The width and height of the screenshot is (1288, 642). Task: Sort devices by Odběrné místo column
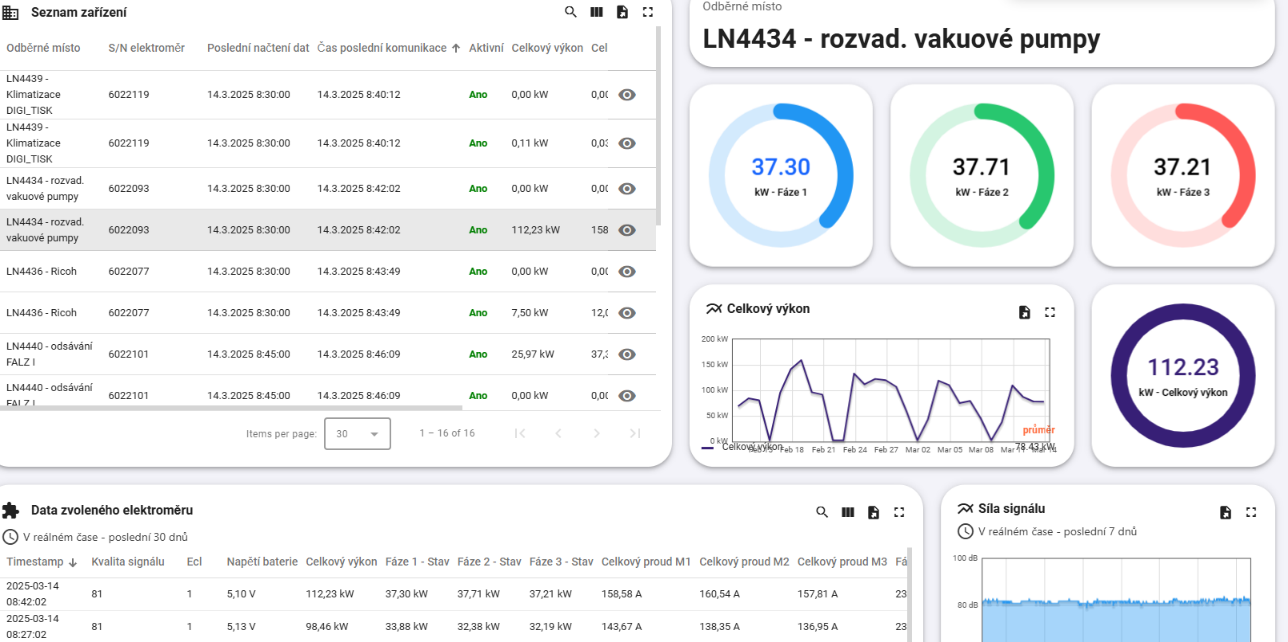click(43, 48)
